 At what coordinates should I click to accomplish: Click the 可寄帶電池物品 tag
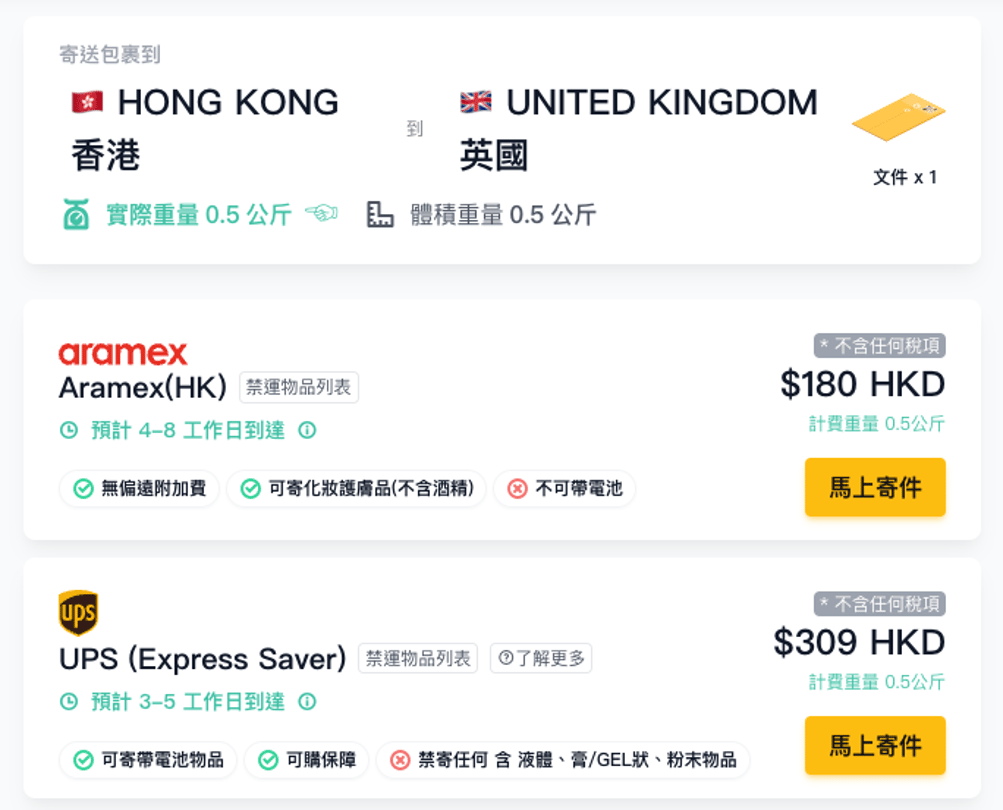coord(149,760)
